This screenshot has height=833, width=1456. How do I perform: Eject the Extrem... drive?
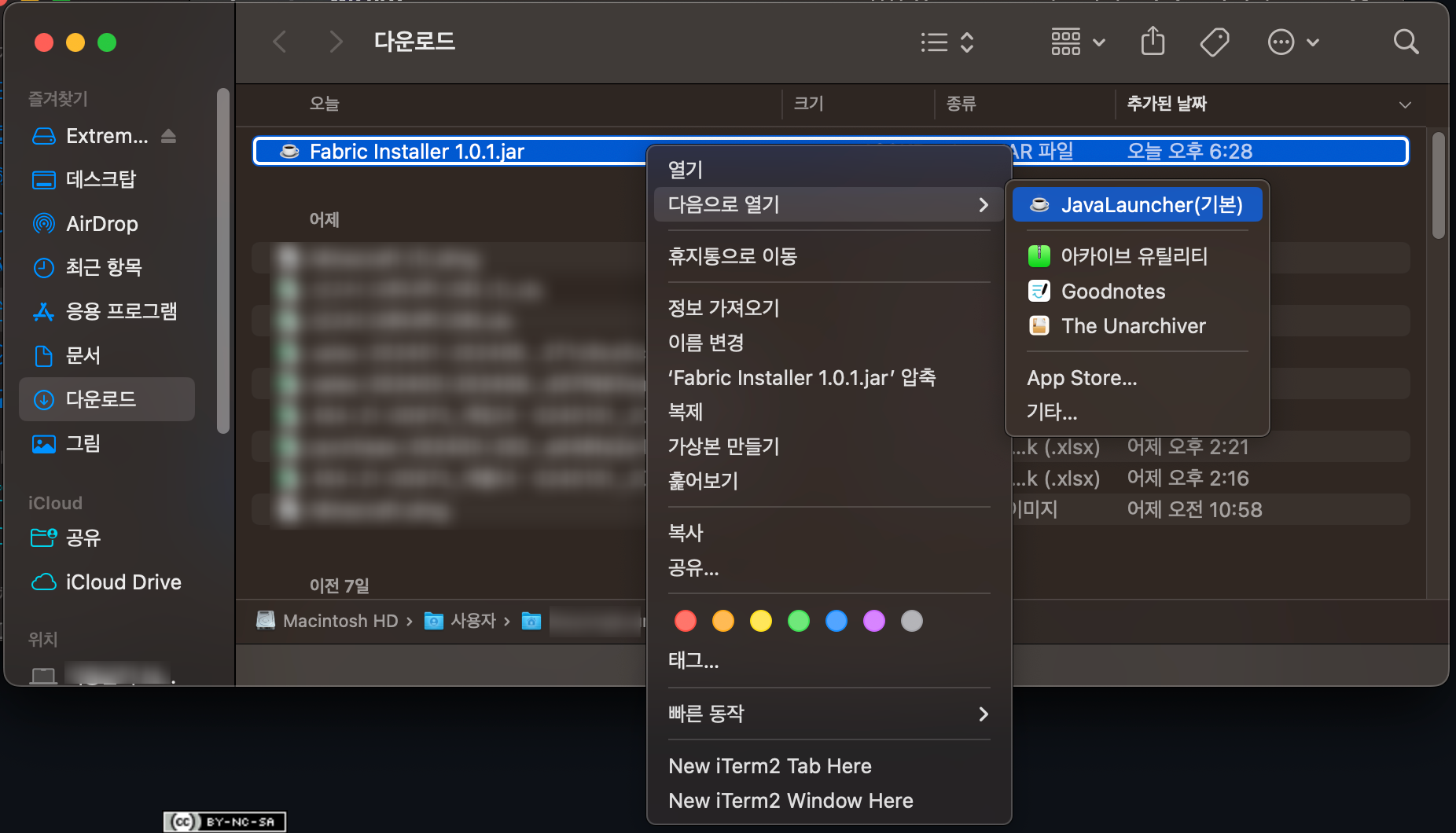pyautogui.click(x=168, y=136)
